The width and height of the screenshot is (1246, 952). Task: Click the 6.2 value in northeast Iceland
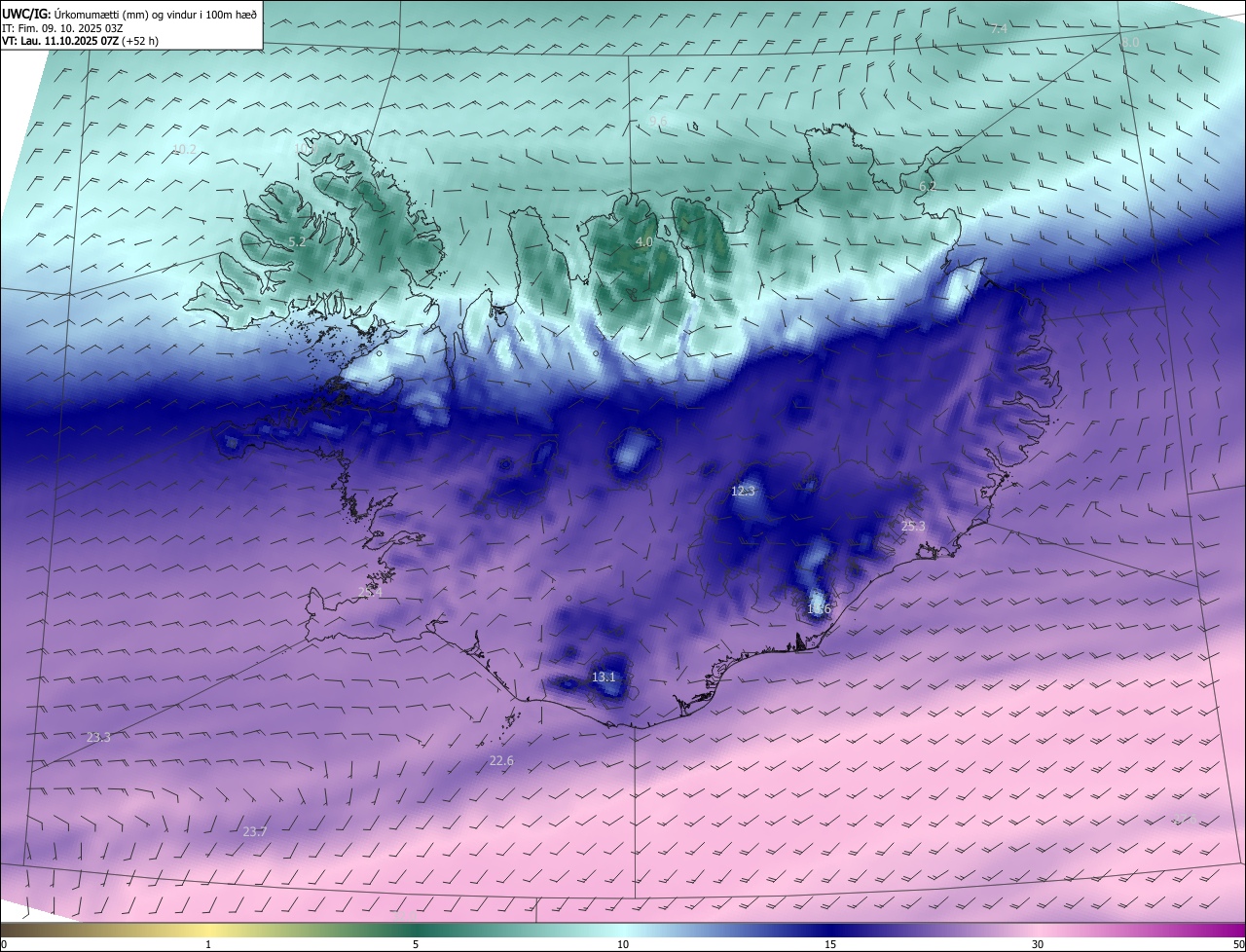click(927, 186)
